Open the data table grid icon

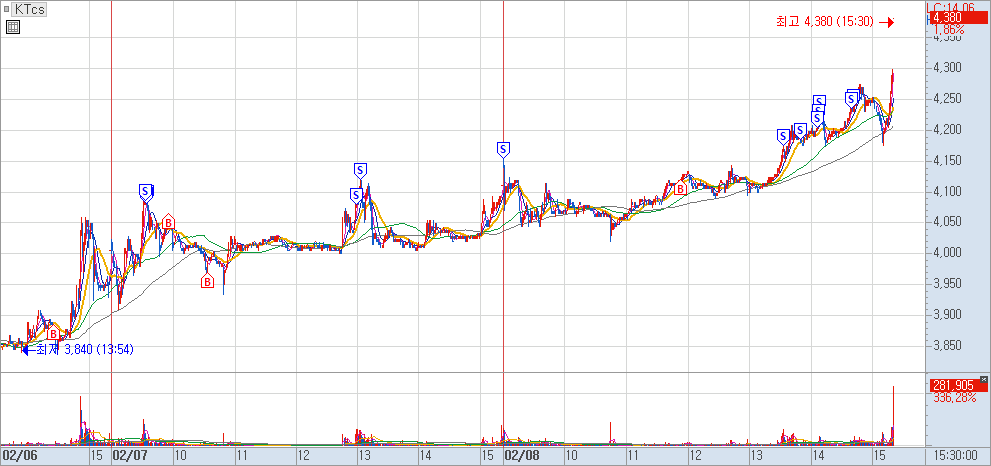[x=12, y=27]
